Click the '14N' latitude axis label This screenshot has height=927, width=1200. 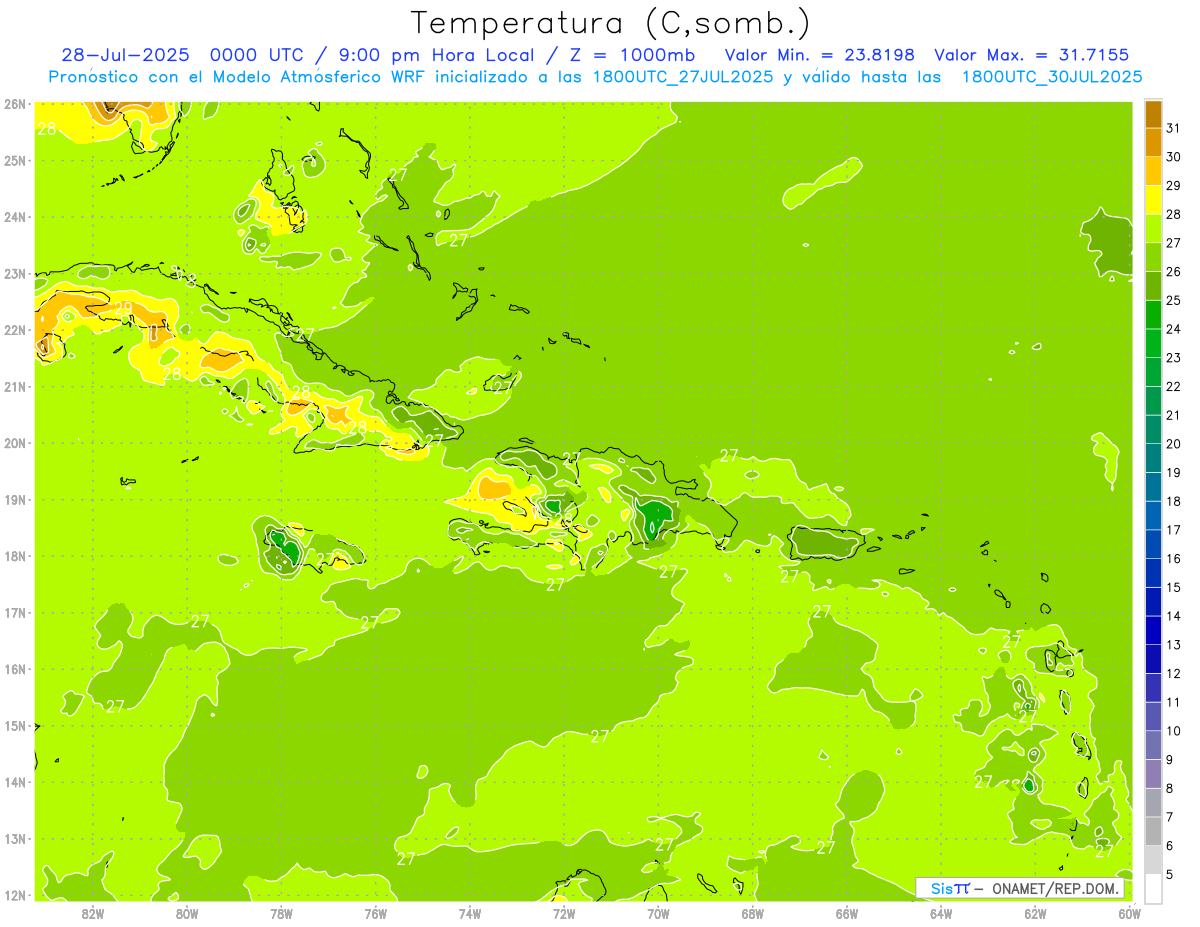point(14,782)
